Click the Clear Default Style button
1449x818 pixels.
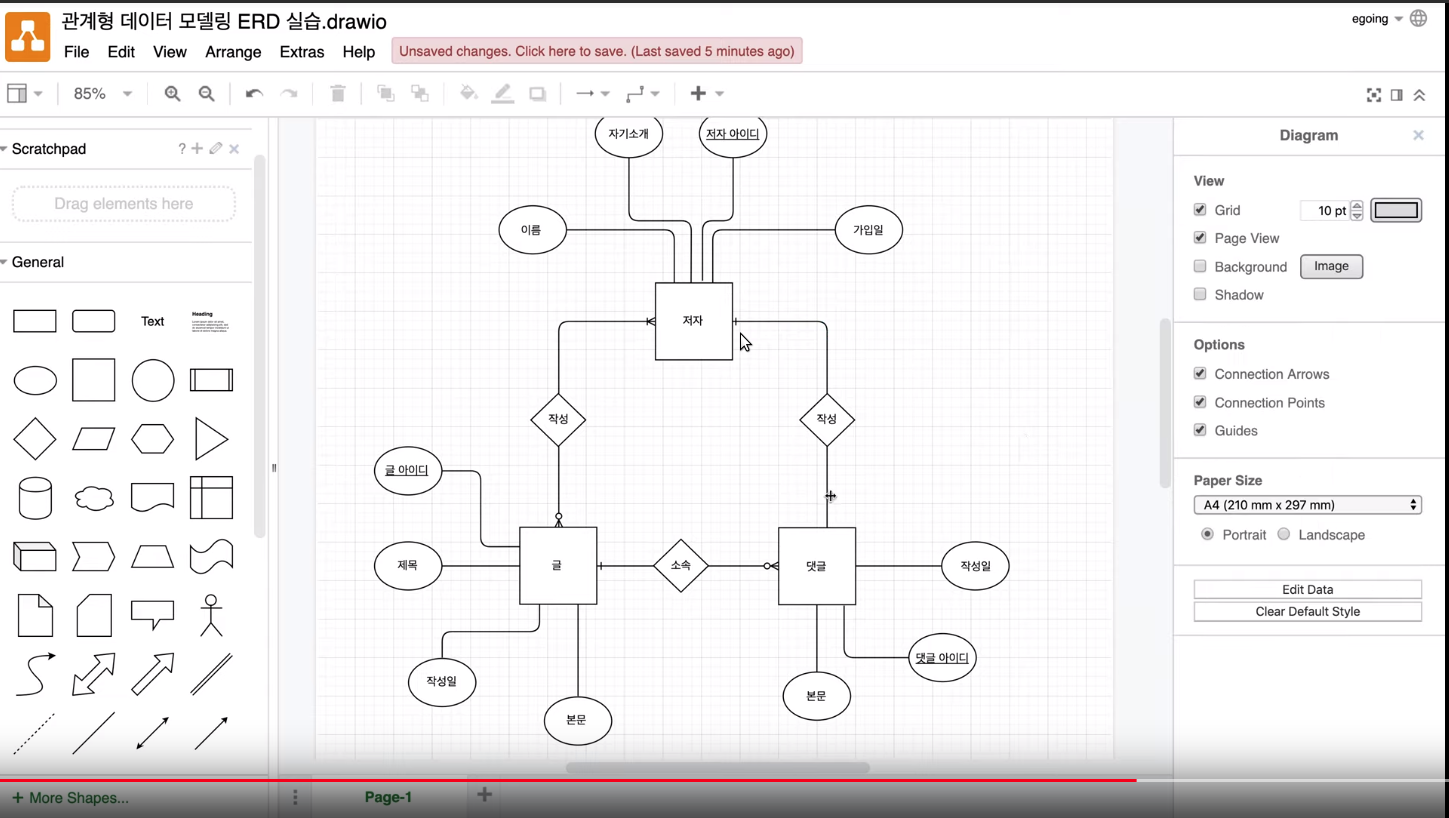[1308, 611]
